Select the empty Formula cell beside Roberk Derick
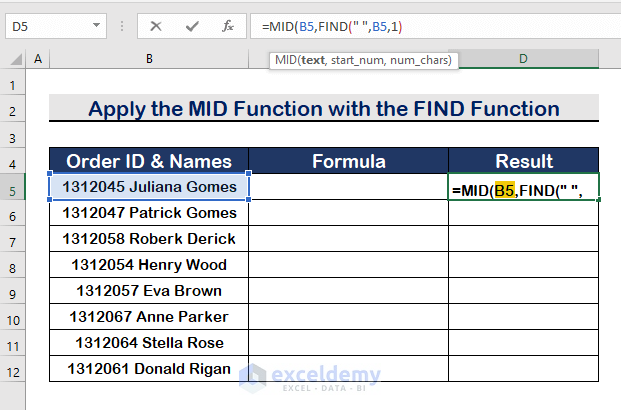Image resolution: width=621 pixels, height=410 pixels. 349,238
